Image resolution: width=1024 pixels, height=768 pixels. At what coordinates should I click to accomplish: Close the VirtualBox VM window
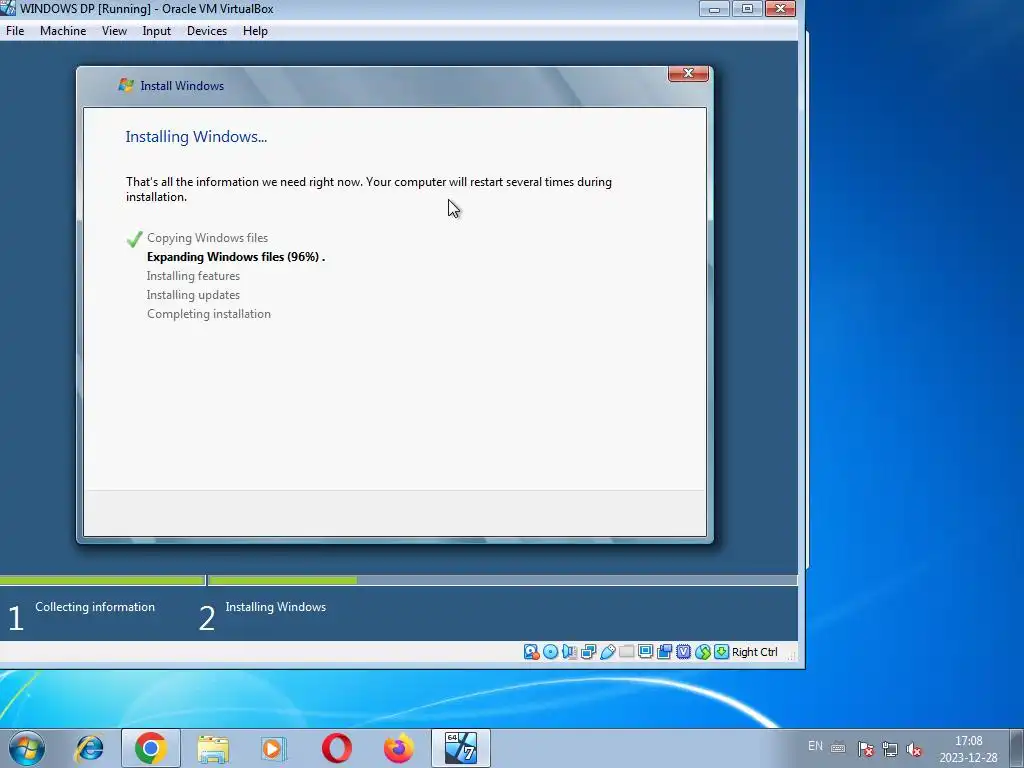[780, 8]
